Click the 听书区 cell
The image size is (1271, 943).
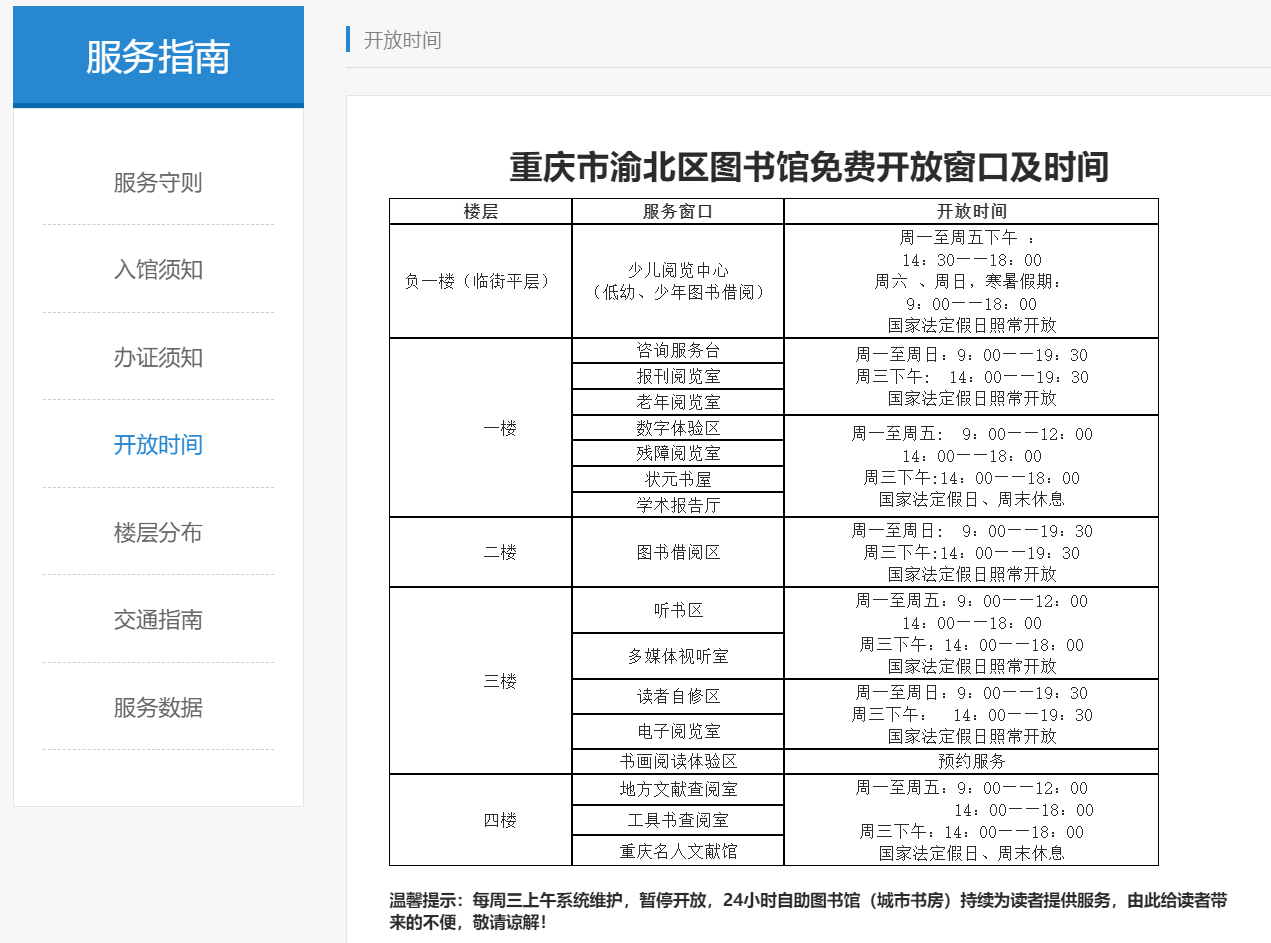click(678, 610)
